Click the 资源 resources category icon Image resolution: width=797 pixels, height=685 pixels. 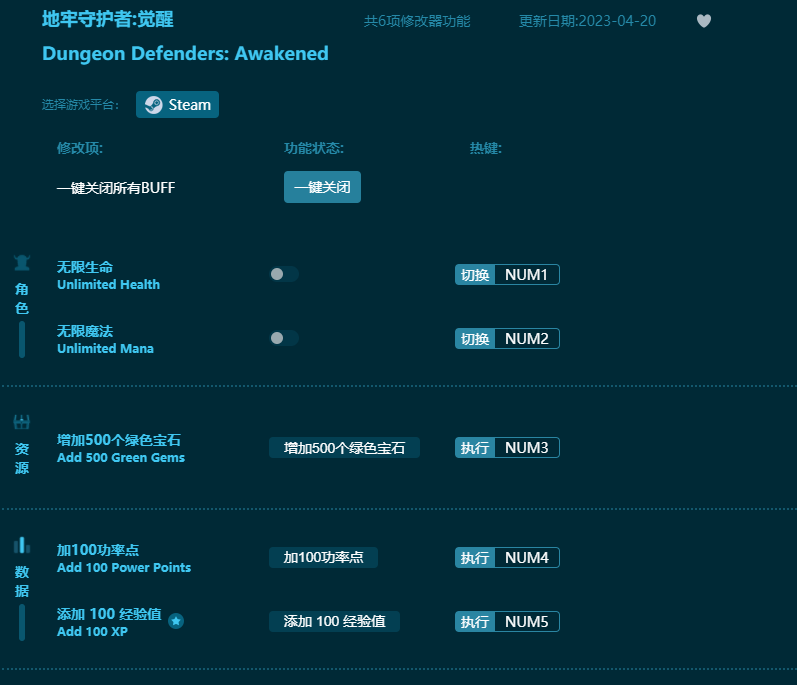[x=22, y=422]
